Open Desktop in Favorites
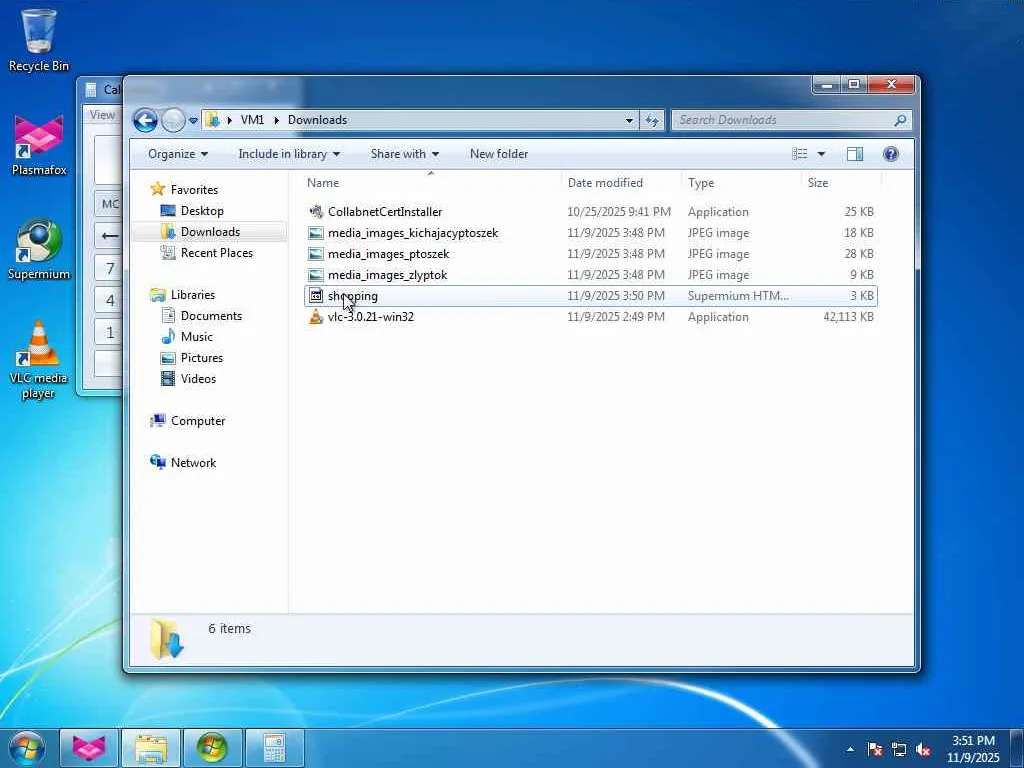Viewport: 1024px width, 768px height. [x=202, y=211]
